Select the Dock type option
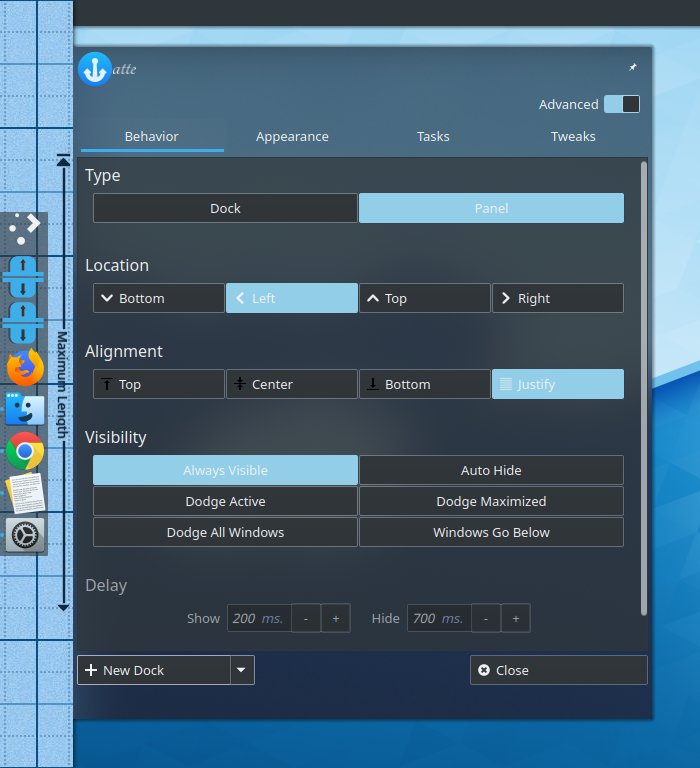 tap(225, 208)
